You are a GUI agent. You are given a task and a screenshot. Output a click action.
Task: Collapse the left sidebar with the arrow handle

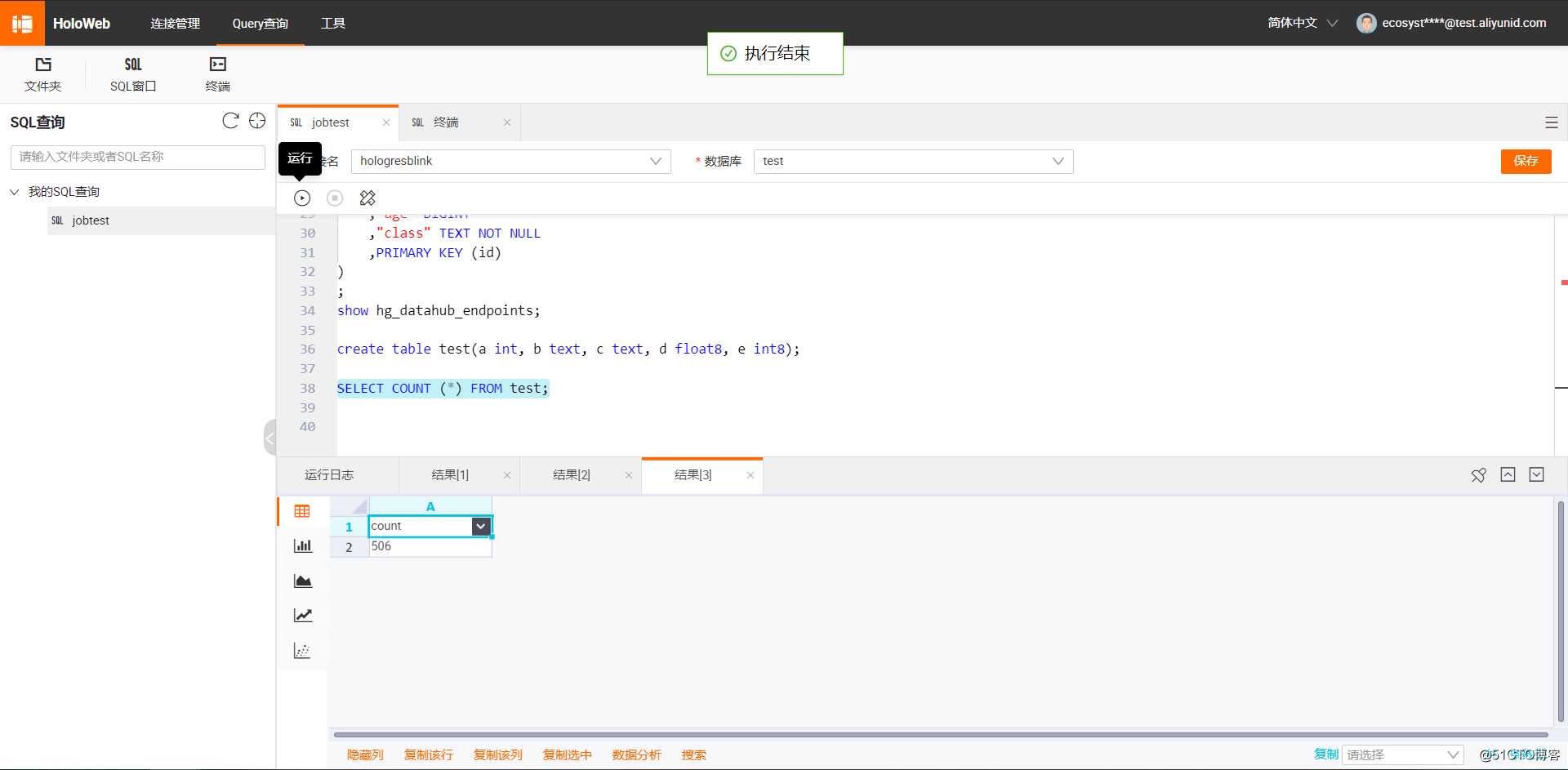(x=269, y=438)
